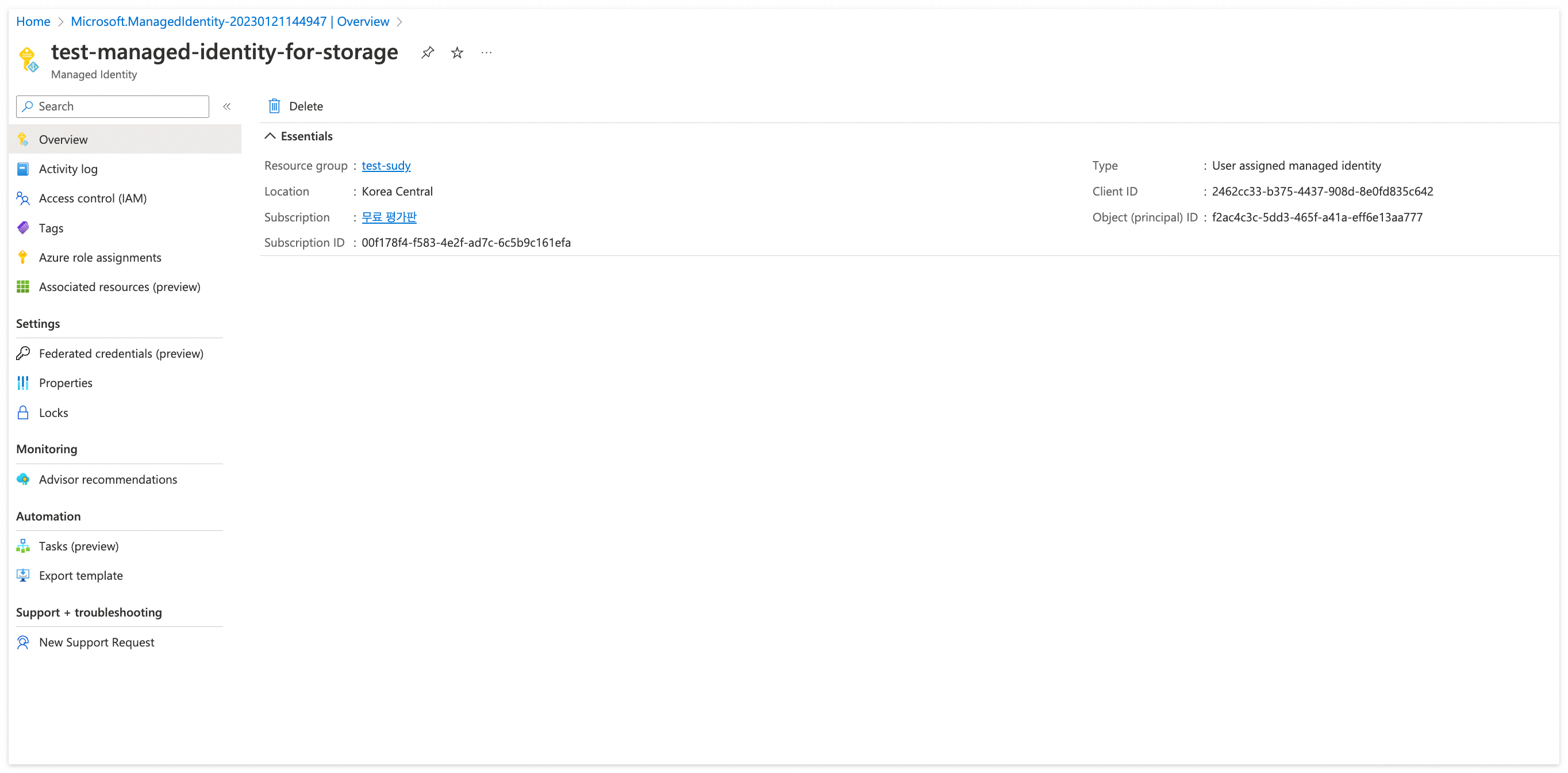1568x773 pixels.
Task: Open the 무료 평가판 subscription link
Action: 389,217
